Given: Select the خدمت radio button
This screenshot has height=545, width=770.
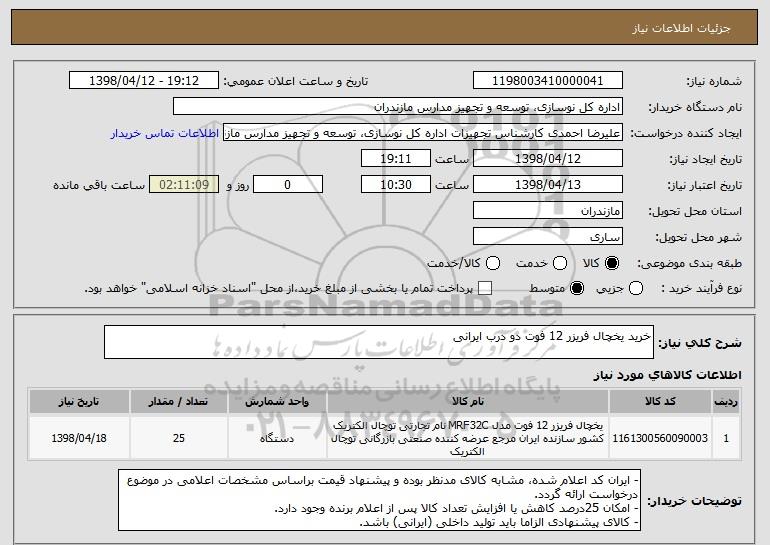Looking at the screenshot, I should [560, 263].
